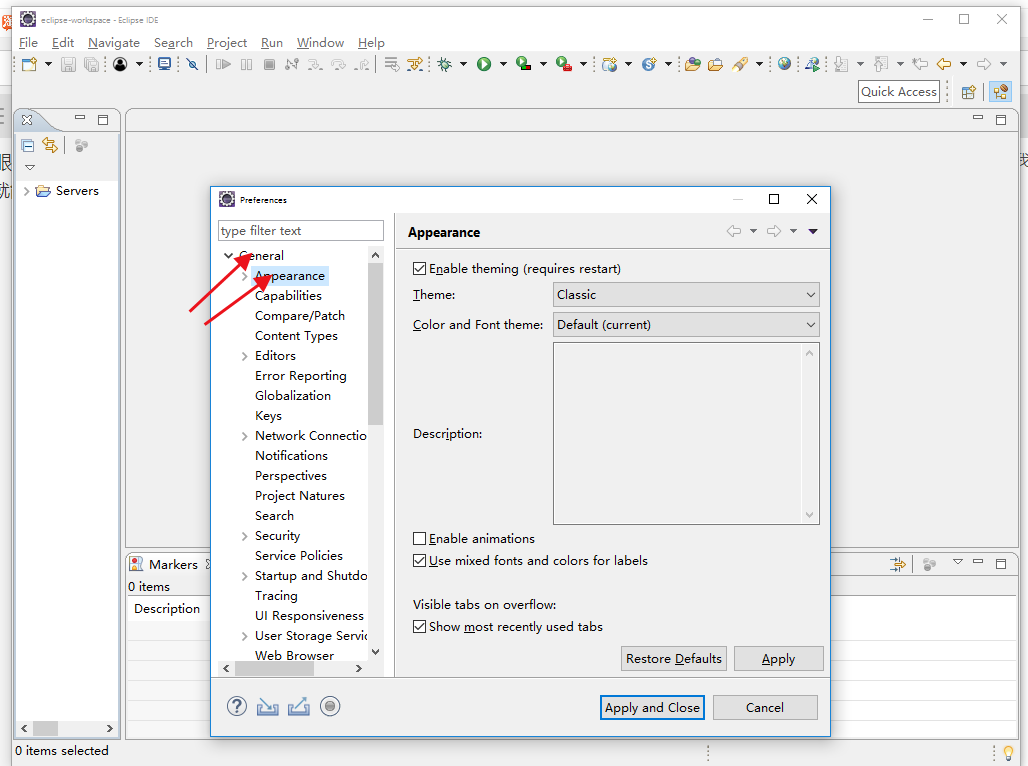The height and width of the screenshot is (766, 1028).
Task: Select Content Types in the preferences tree
Action: pos(296,336)
